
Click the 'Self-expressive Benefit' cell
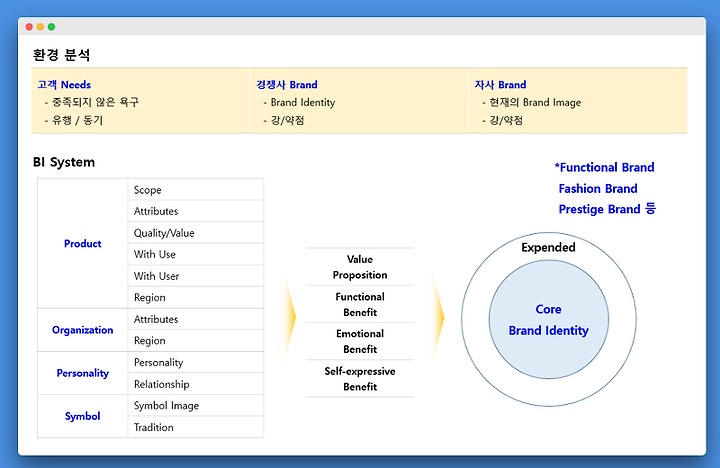point(360,378)
